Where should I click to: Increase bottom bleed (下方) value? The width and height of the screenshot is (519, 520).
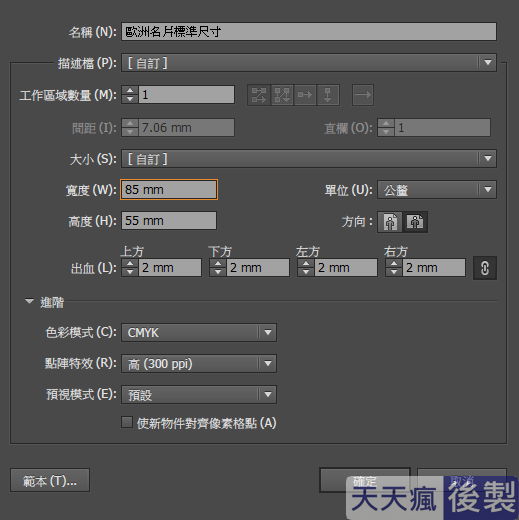coord(218,263)
